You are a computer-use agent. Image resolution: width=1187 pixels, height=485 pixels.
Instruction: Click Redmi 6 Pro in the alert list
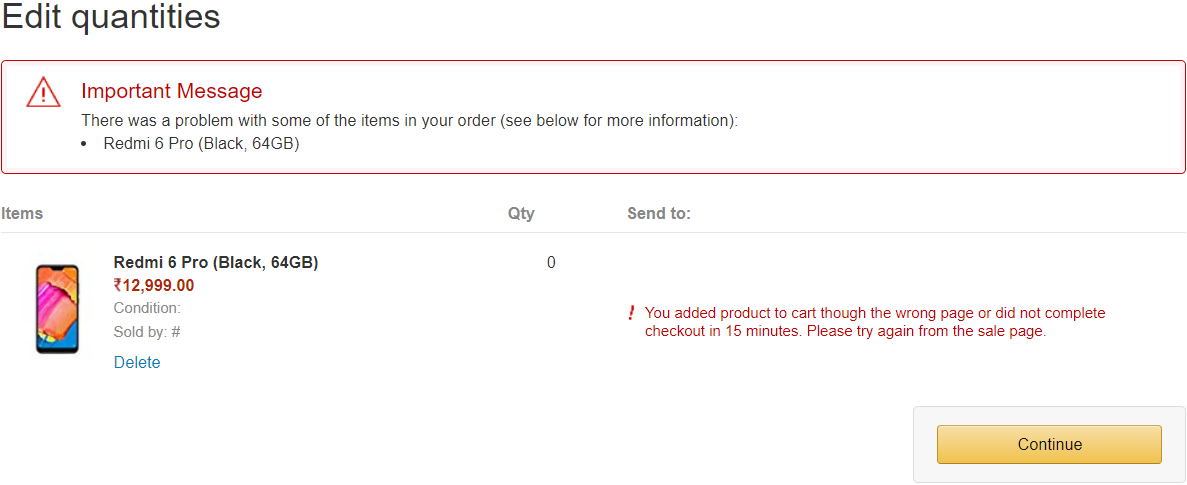click(x=201, y=143)
